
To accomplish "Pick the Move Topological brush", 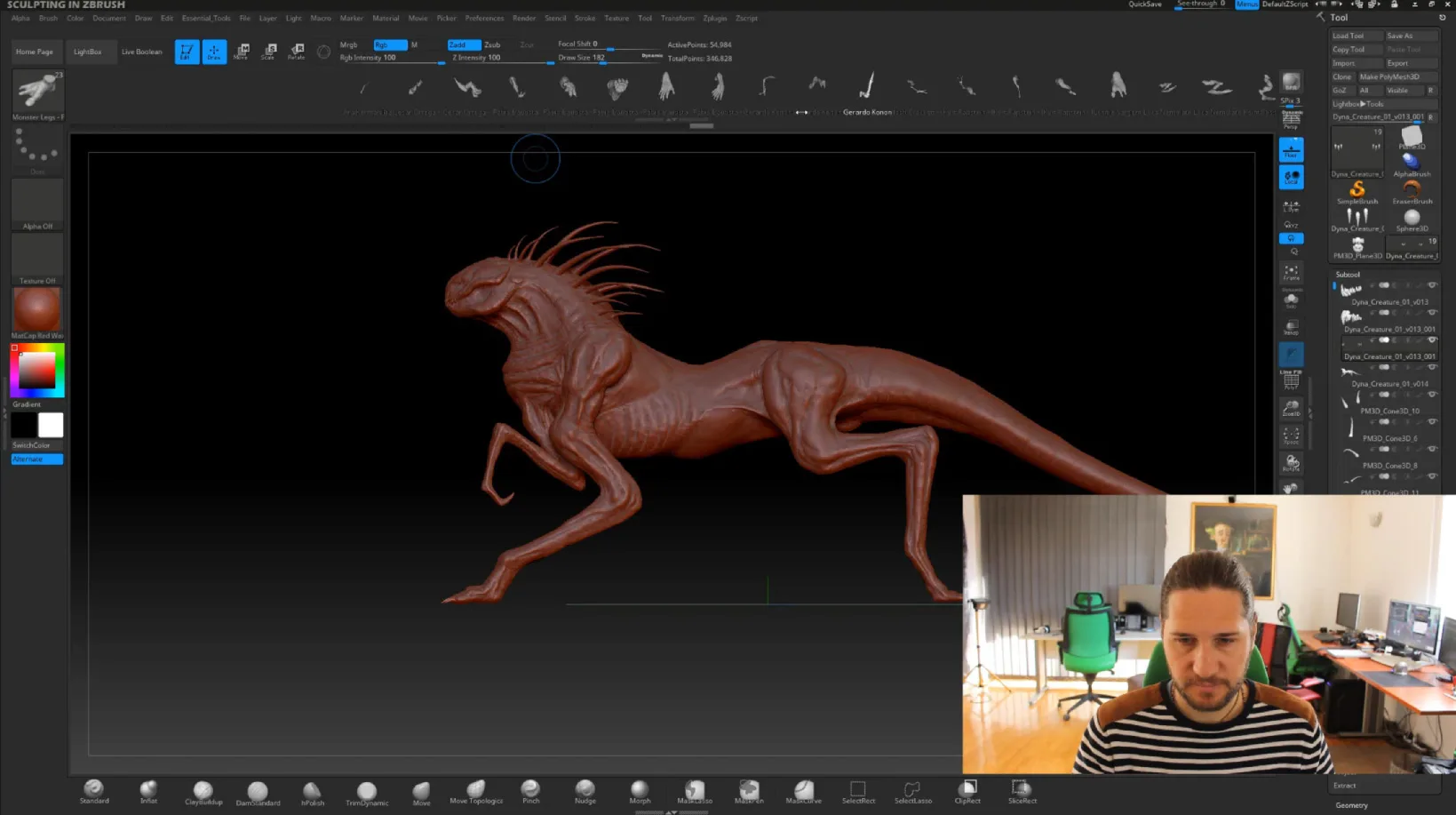I will coord(476,791).
